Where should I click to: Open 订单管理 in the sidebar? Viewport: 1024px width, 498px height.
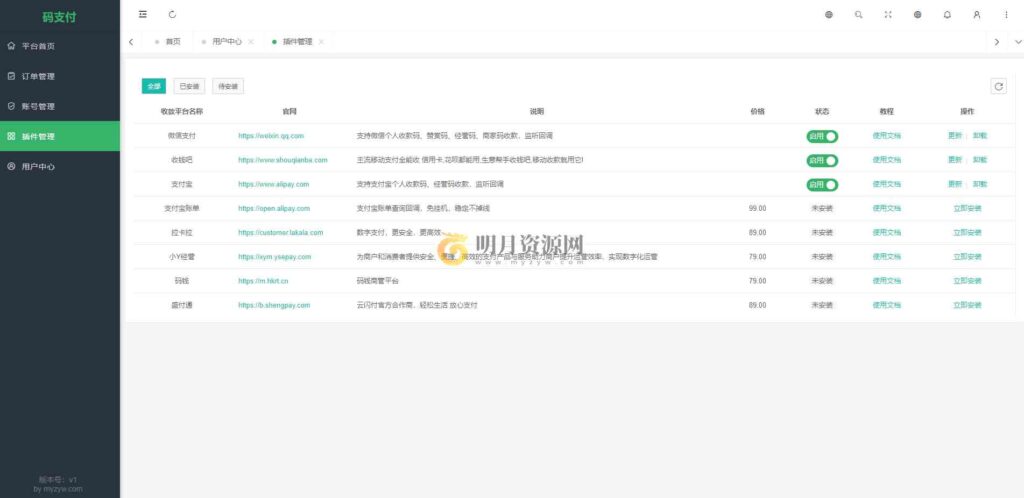coord(59,76)
